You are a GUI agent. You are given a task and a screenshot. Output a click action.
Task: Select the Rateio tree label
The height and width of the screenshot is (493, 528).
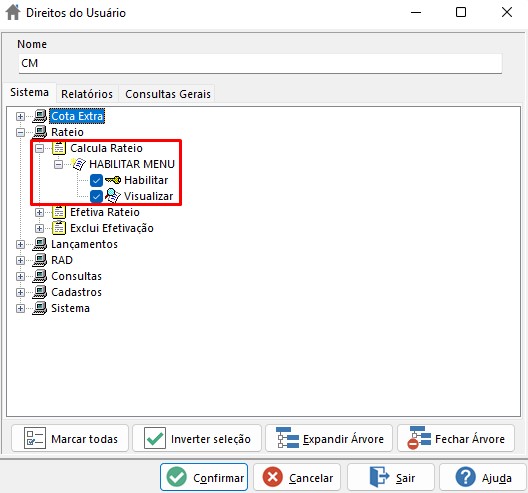click(67, 132)
